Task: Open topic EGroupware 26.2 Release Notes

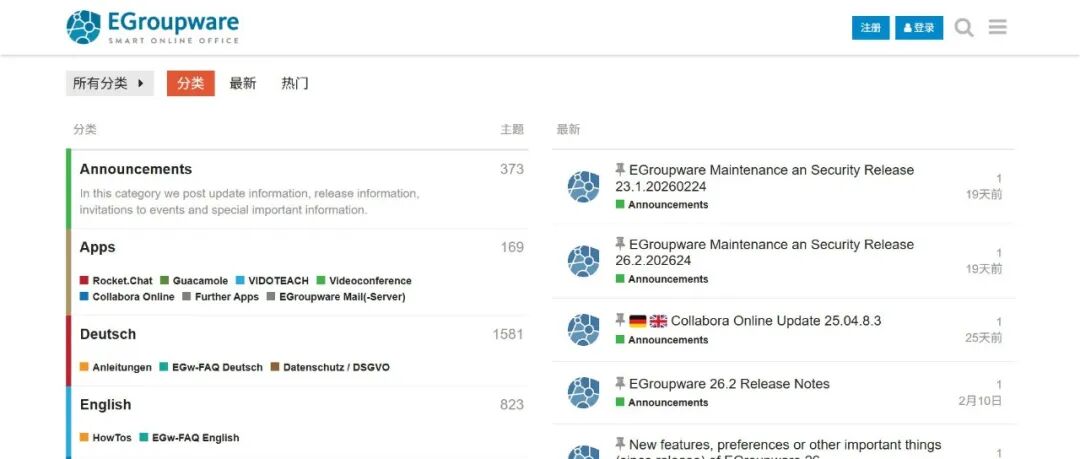Action: [729, 384]
